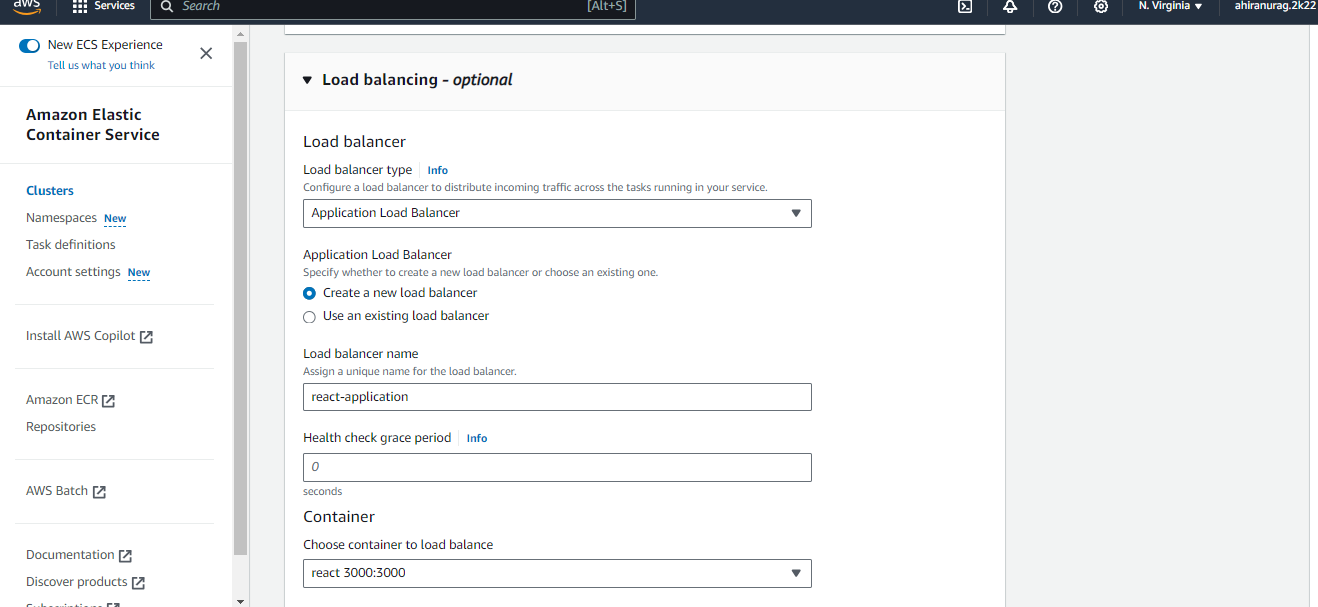Viewport: 1318px width, 607px height.
Task: Launch the CloudShell terminal icon
Action: (x=965, y=6)
